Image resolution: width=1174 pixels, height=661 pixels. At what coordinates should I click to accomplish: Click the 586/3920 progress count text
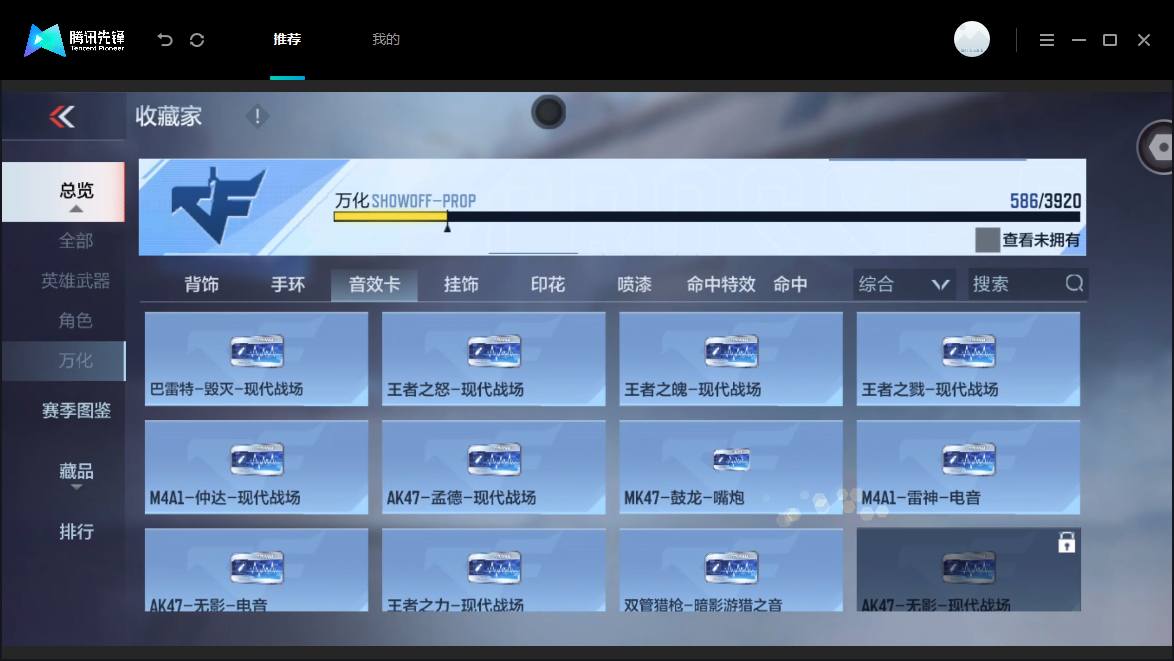point(1045,201)
